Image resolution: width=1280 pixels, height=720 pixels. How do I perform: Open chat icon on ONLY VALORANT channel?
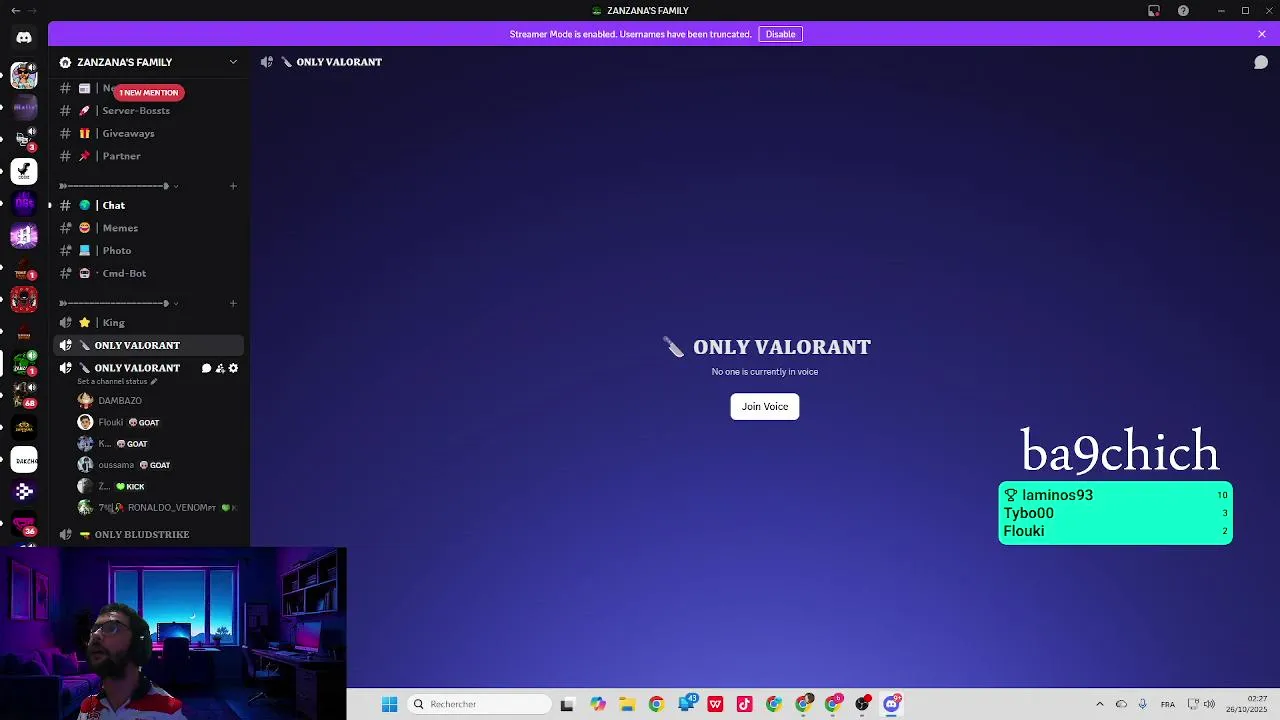(x=206, y=368)
